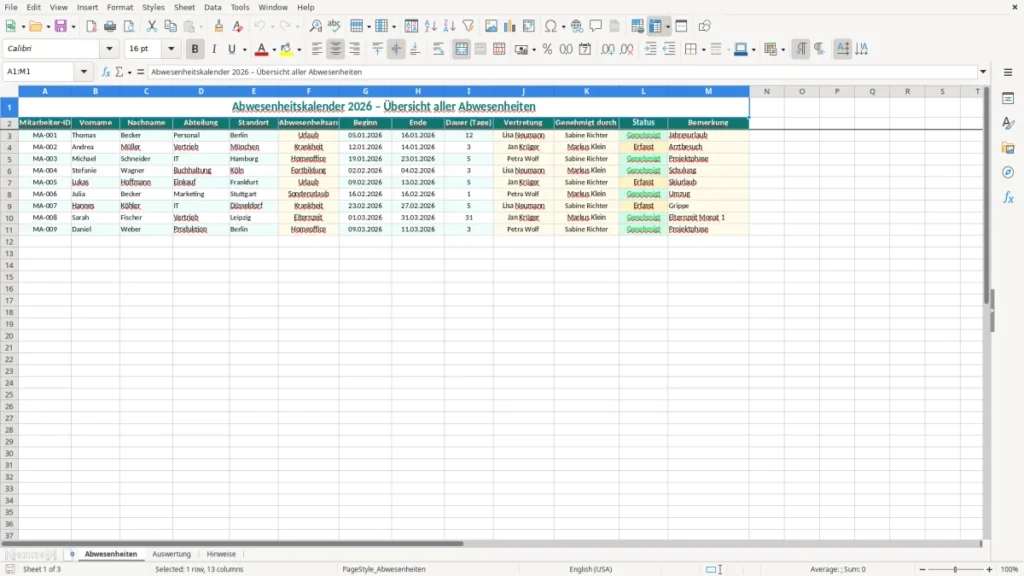Image resolution: width=1024 pixels, height=576 pixels.
Task: Open Find and Replace icon
Action: click(x=315, y=26)
